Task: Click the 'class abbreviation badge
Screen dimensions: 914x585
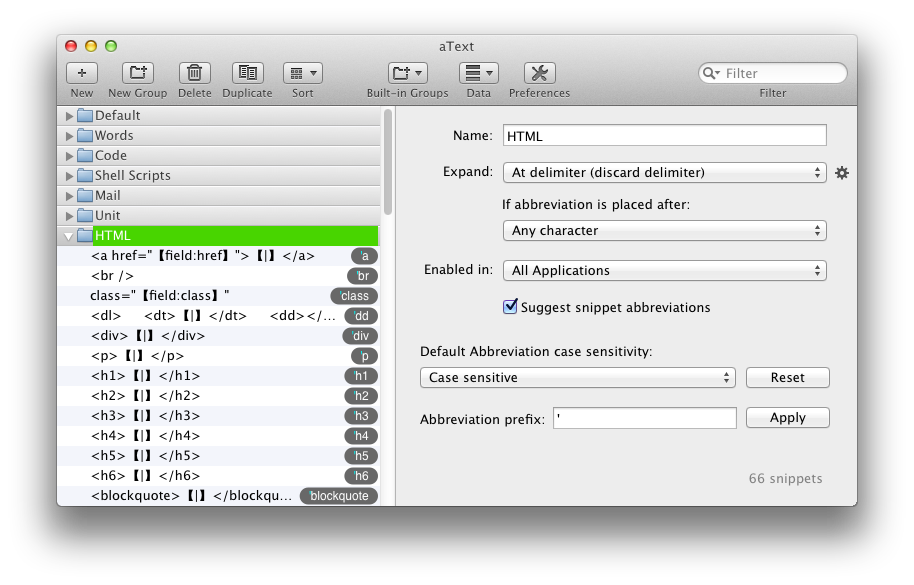Action: click(x=354, y=296)
